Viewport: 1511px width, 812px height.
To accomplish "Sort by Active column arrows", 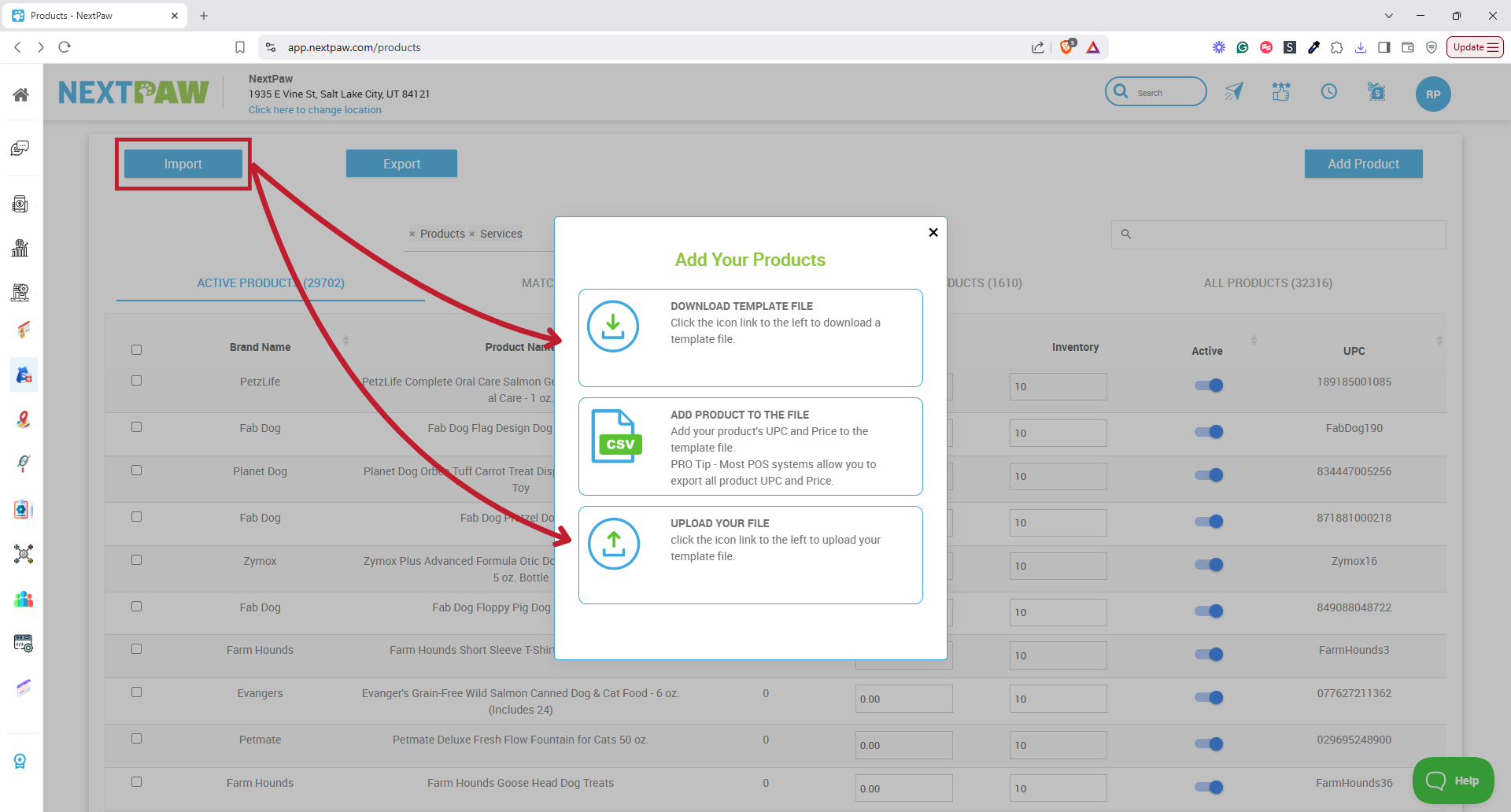I will pyautogui.click(x=1254, y=341).
